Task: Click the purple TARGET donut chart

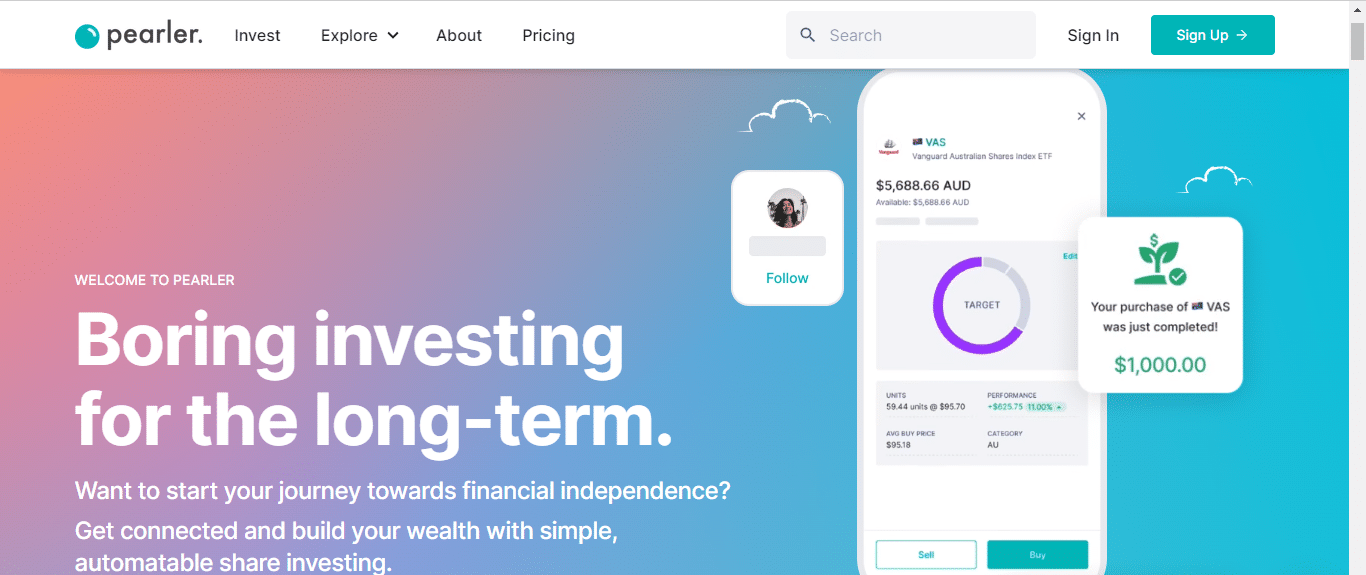Action: (981, 305)
